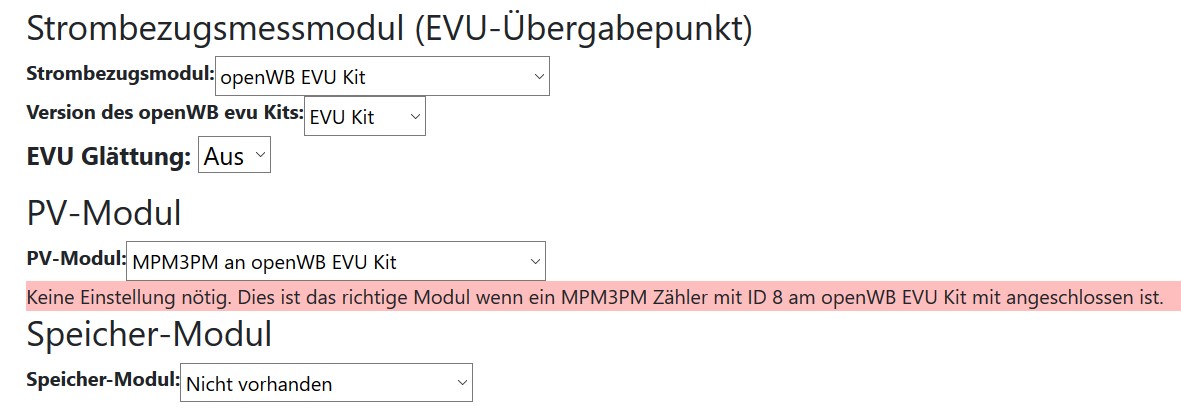Click the 'Nicht vorhanden' text in the Speicher field
The height and width of the screenshot is (417, 1181).
coord(259,384)
